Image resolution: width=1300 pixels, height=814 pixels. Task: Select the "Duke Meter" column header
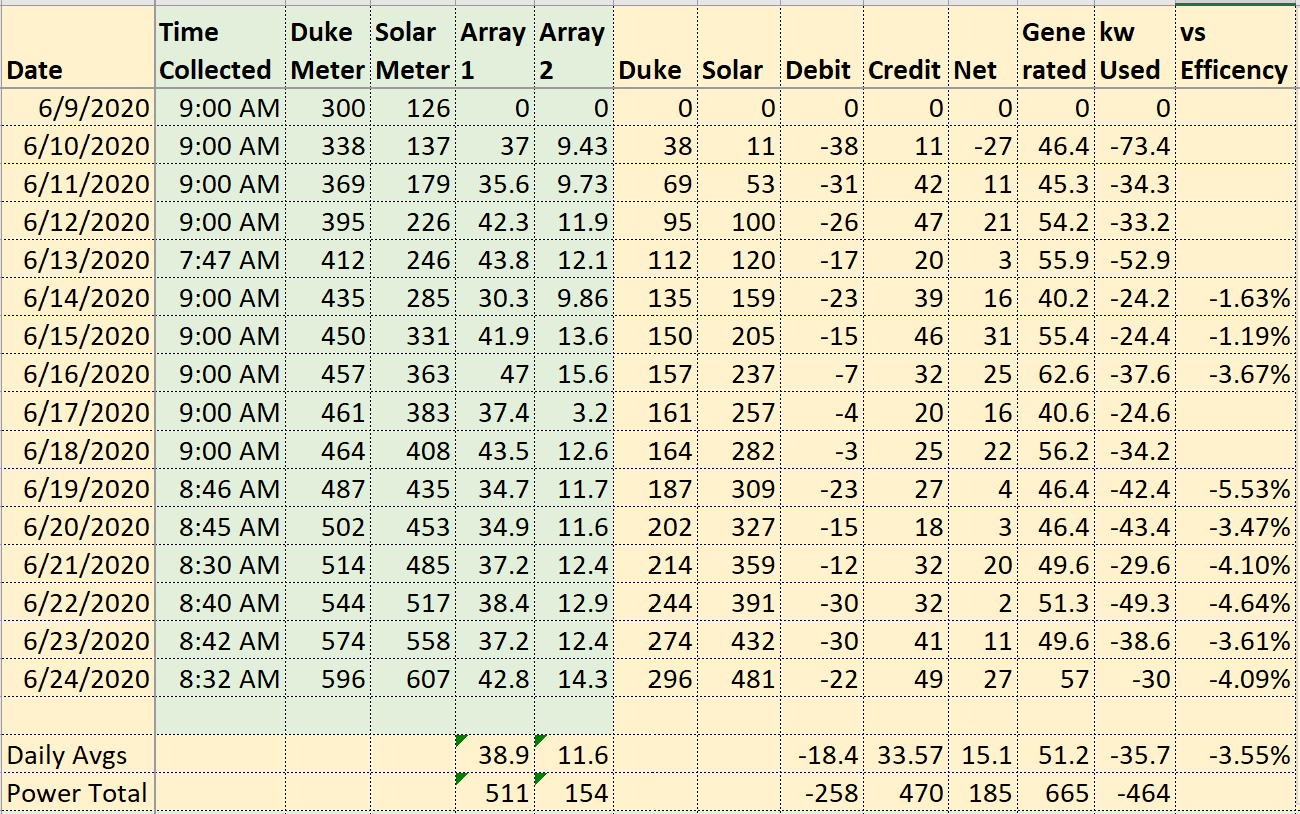(x=328, y=48)
